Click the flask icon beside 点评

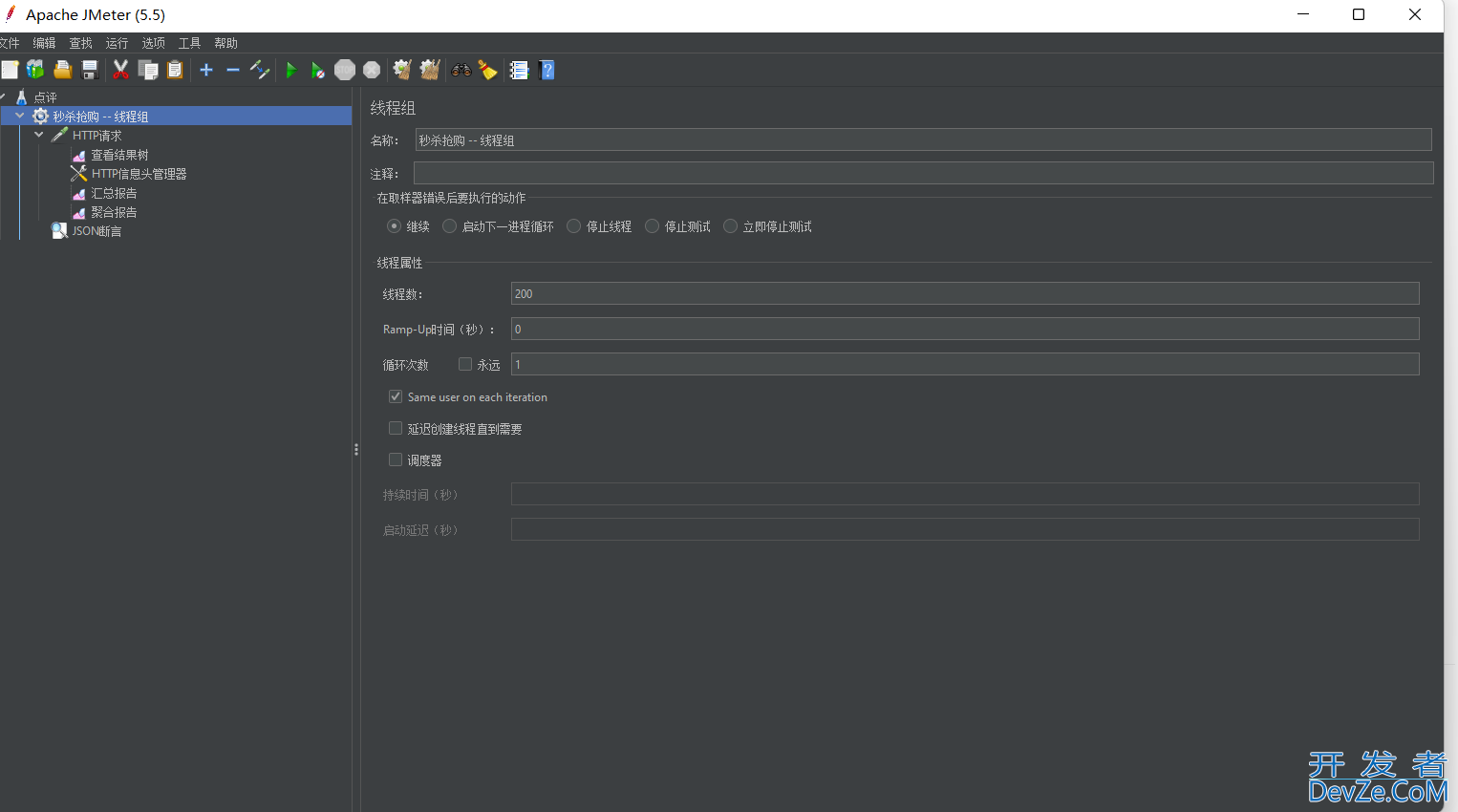(x=21, y=96)
